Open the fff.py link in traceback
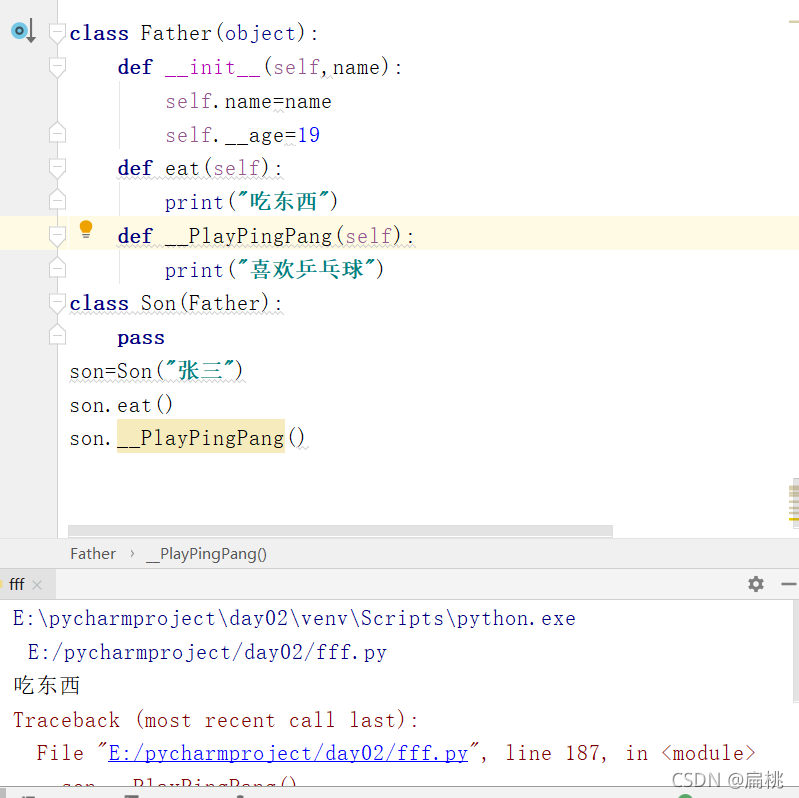The width and height of the screenshot is (799, 798). point(288,753)
